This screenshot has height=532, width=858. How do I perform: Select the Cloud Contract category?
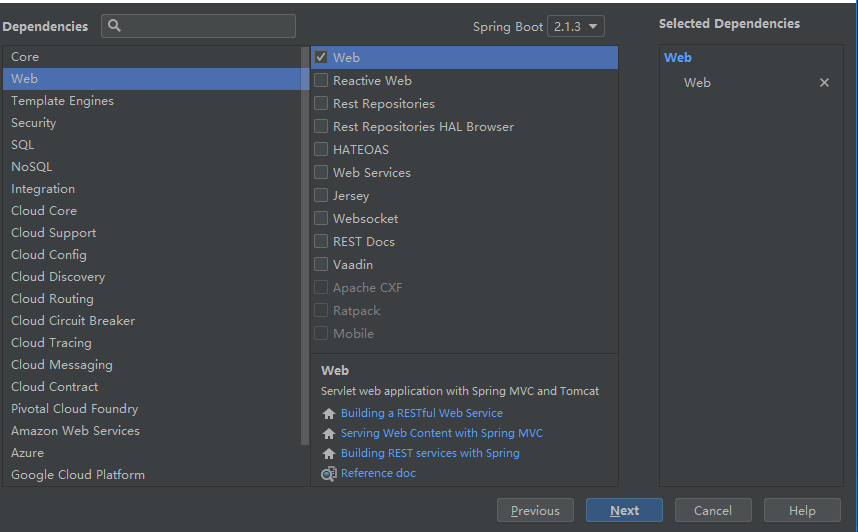pos(152,386)
